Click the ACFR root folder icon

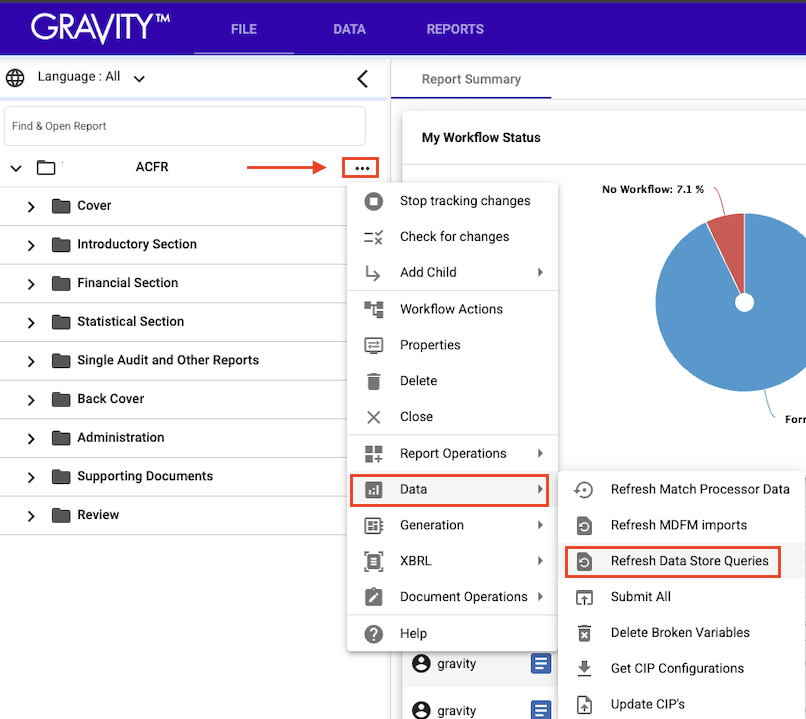pos(46,168)
